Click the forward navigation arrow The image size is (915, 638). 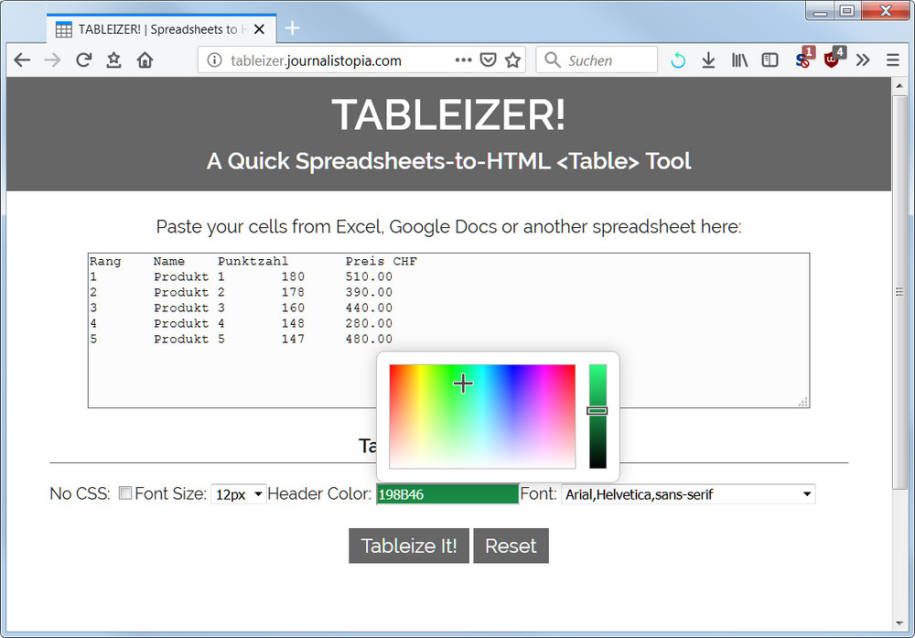(x=53, y=60)
